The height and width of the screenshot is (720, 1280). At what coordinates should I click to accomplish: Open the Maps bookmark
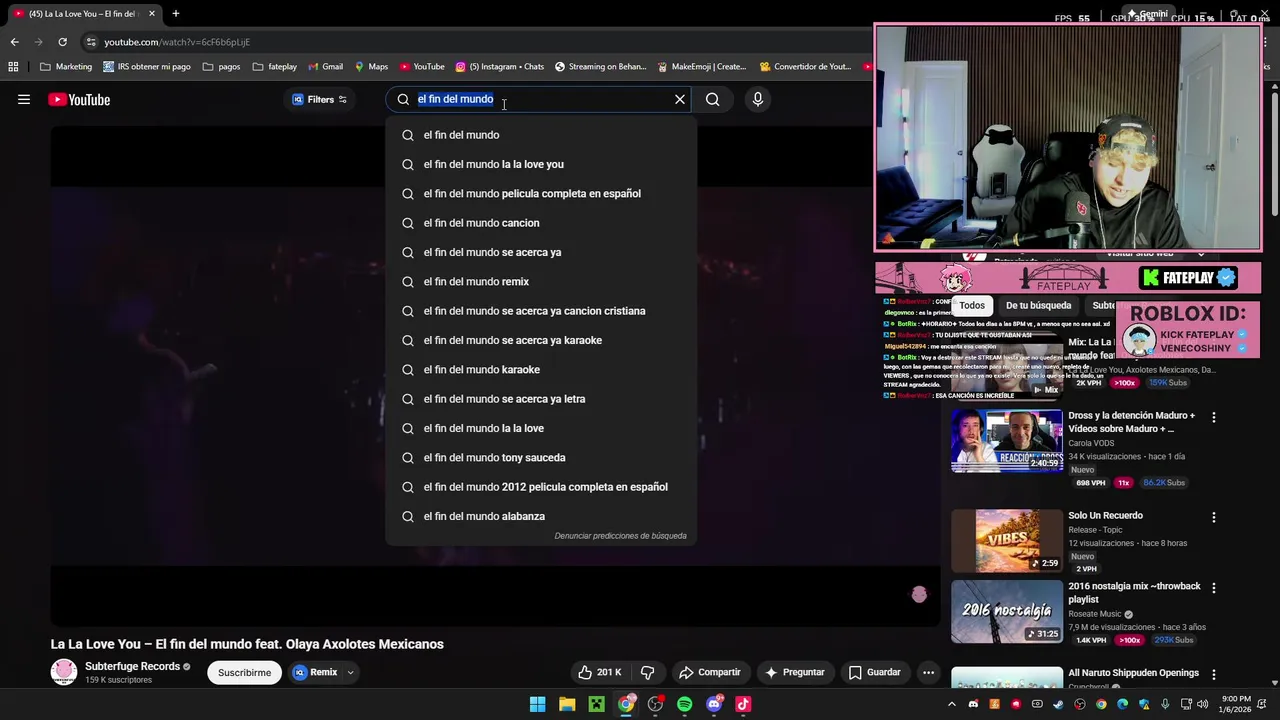(x=371, y=67)
